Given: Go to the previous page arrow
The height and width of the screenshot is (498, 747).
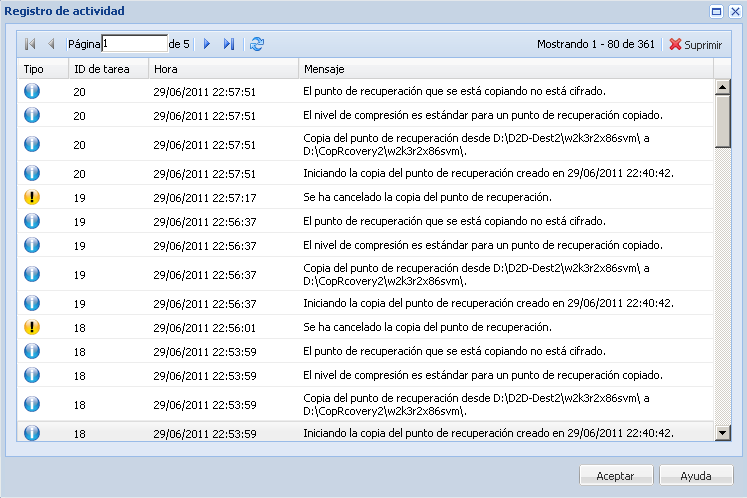Looking at the screenshot, I should click(51, 44).
